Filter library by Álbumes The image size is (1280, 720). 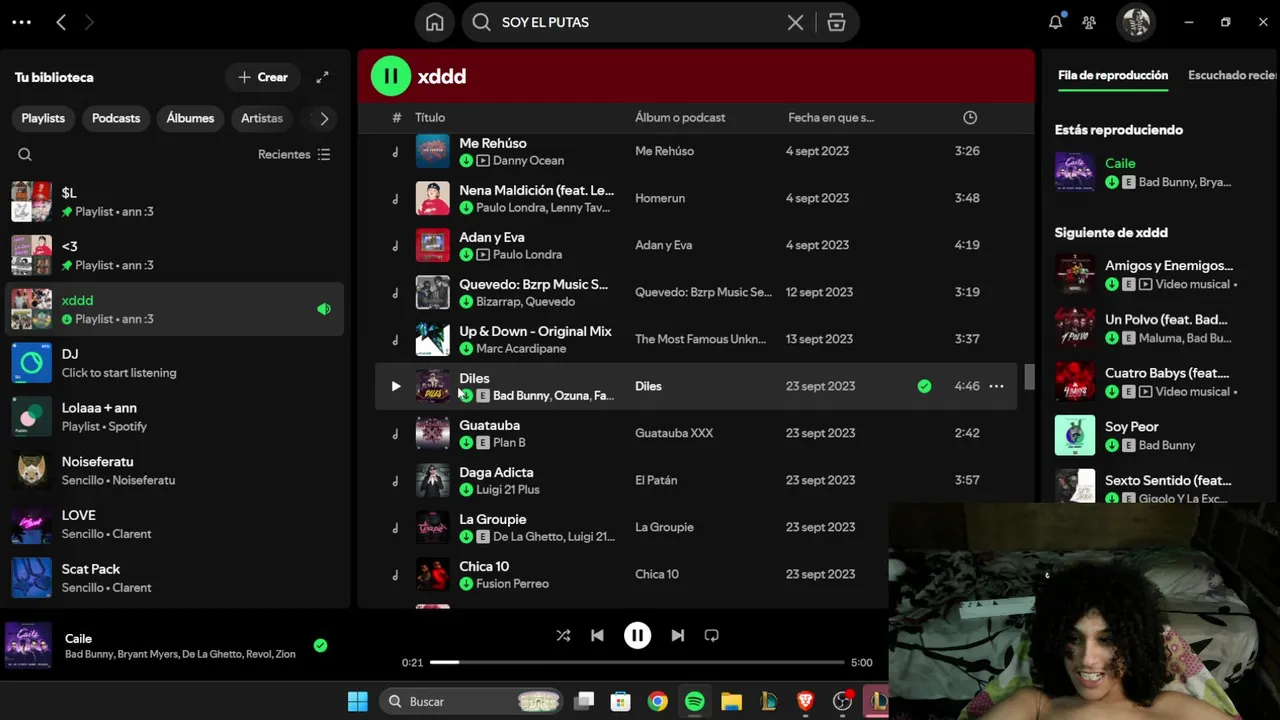tap(190, 118)
